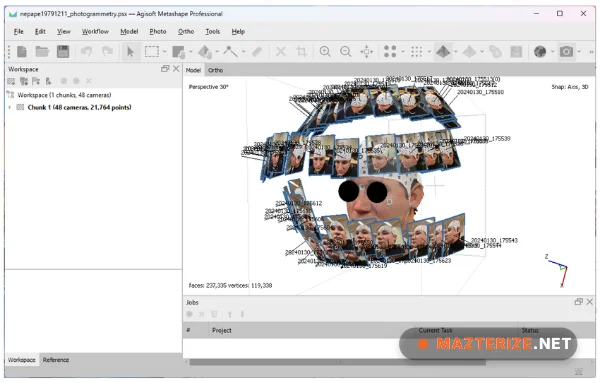Open the File menu
The height and width of the screenshot is (383, 600).
tap(18, 31)
